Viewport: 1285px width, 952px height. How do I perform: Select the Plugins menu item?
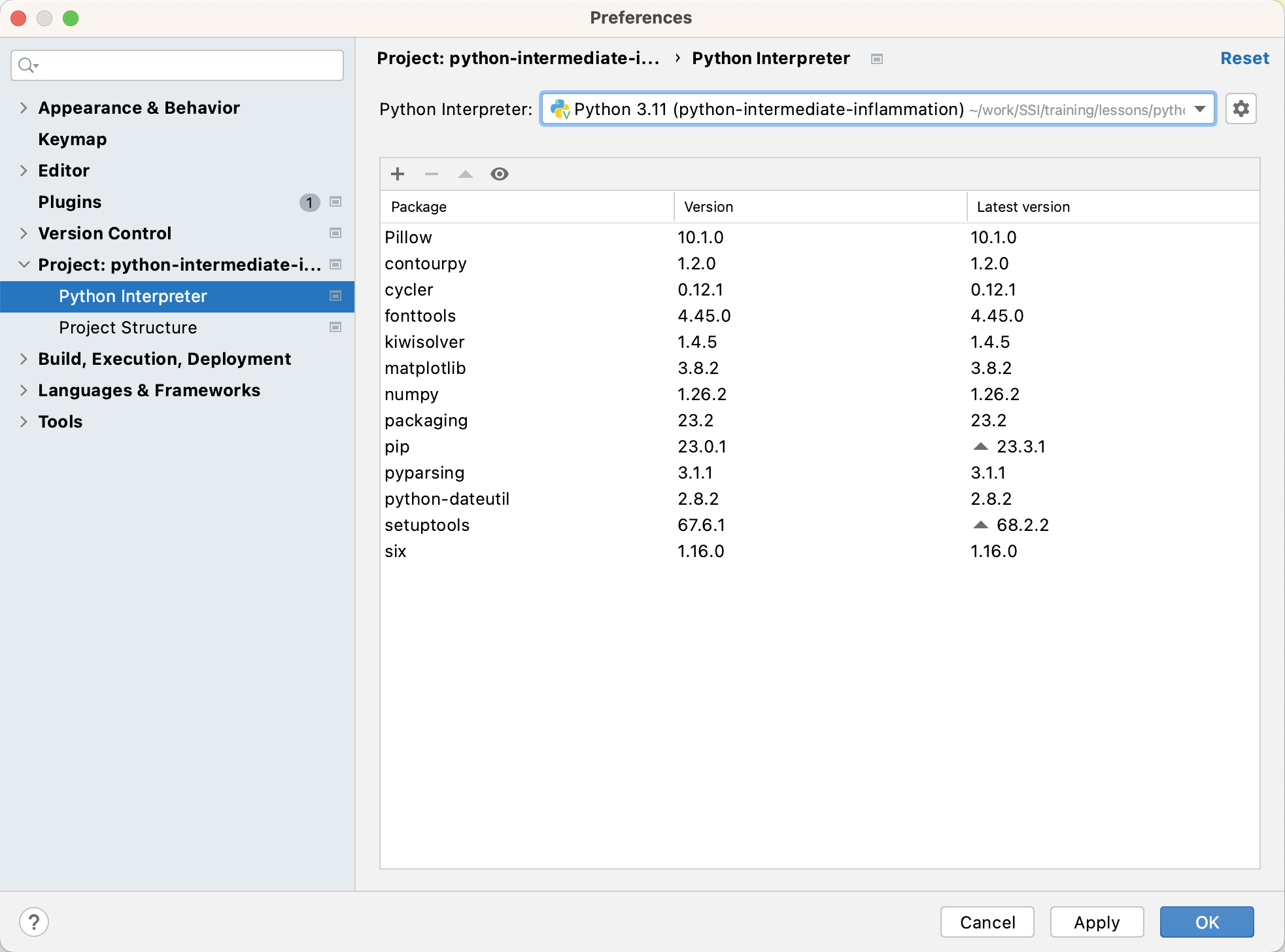[x=69, y=202]
